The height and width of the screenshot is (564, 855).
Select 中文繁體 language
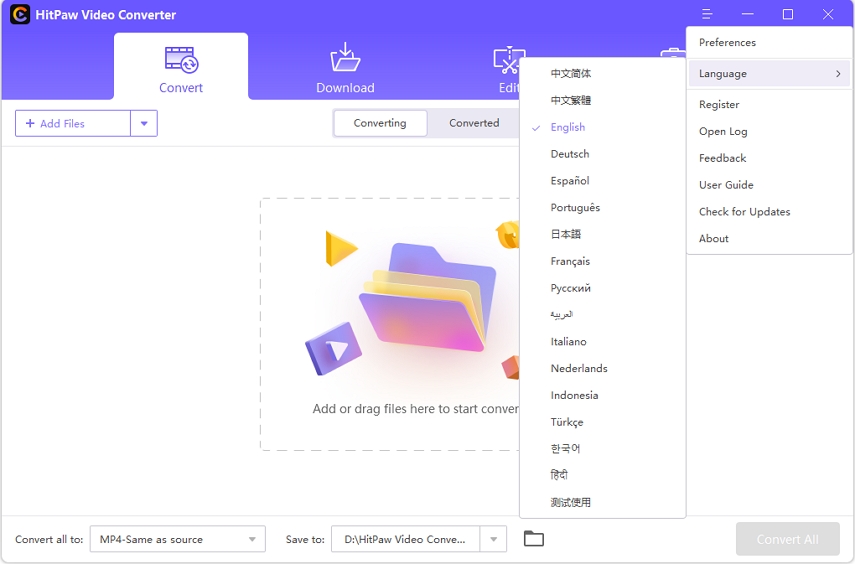click(x=603, y=100)
